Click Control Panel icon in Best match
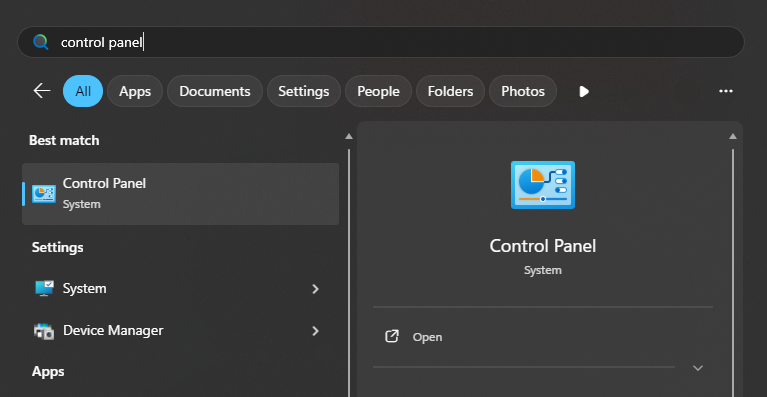This screenshot has width=767, height=397. pyautogui.click(x=44, y=194)
